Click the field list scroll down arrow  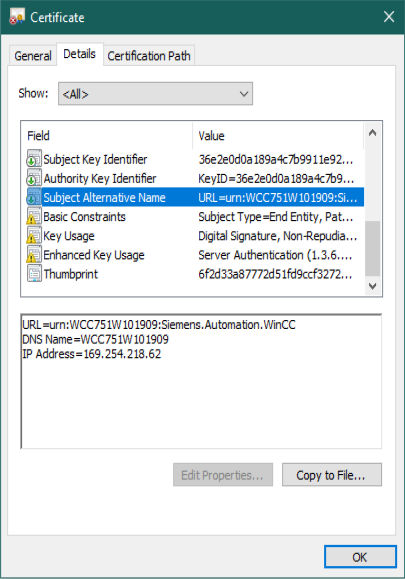pyautogui.click(x=373, y=286)
